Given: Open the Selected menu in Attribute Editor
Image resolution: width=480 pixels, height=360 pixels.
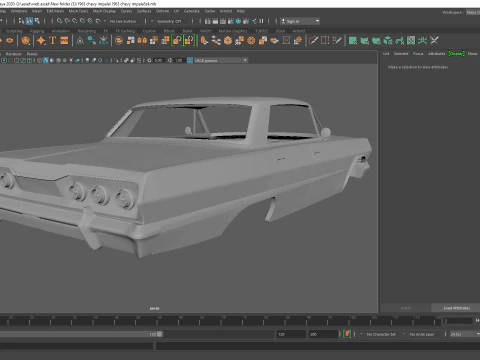Looking at the screenshot, I should (401, 54).
